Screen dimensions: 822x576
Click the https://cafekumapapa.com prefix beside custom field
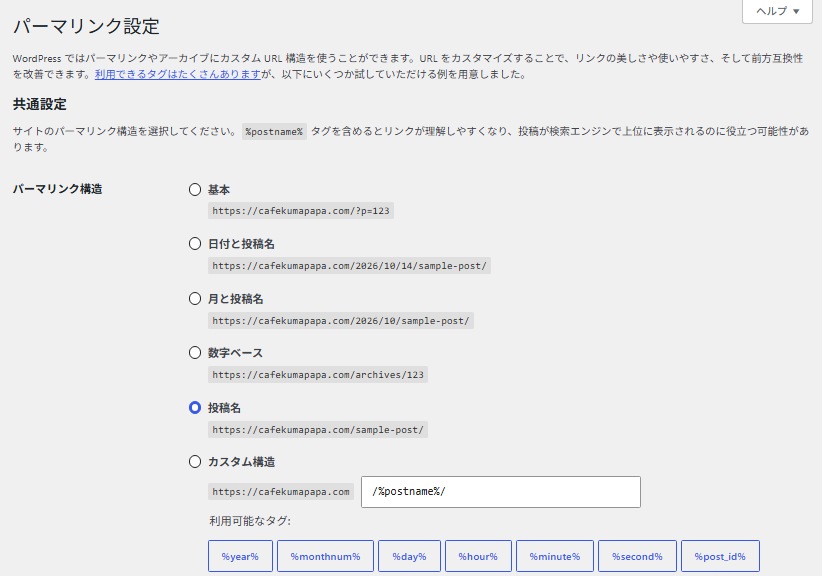click(x=280, y=492)
